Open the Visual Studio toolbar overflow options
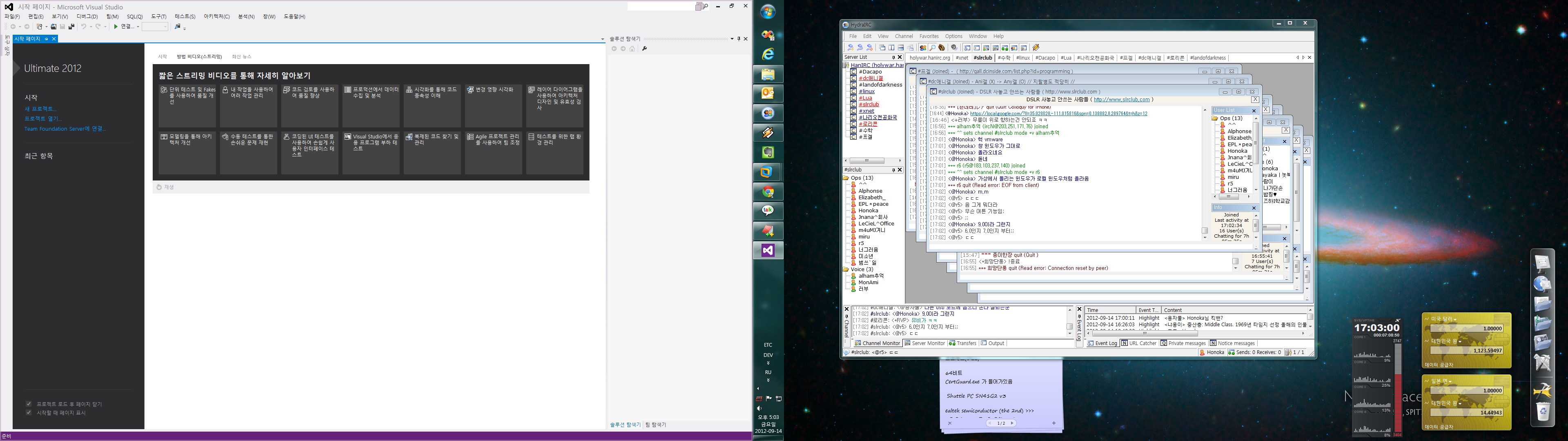The image size is (1568, 441). point(185,28)
